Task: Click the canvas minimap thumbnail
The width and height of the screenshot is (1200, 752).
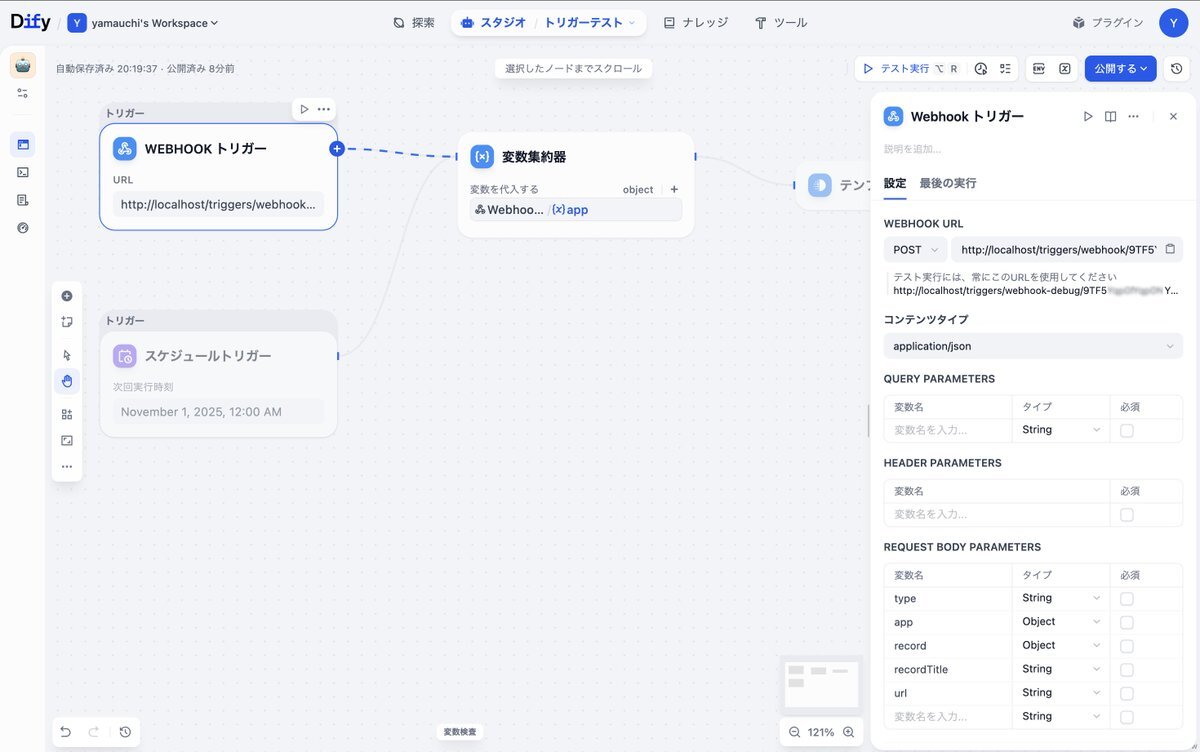Action: (x=821, y=683)
